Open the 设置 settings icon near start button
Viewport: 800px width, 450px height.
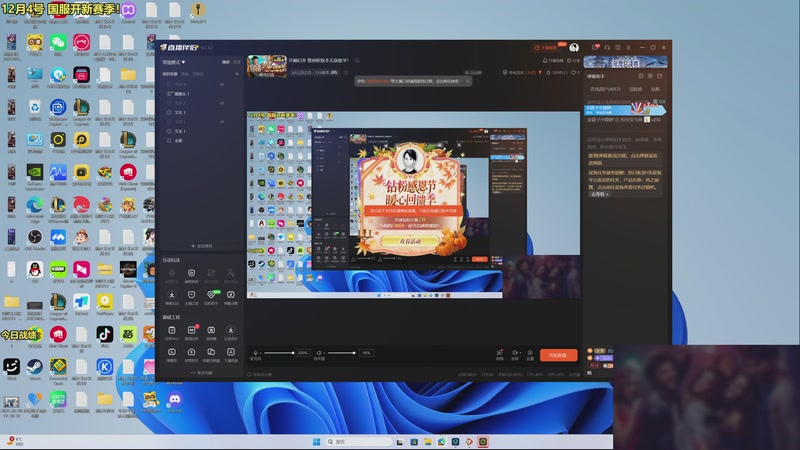530,354
